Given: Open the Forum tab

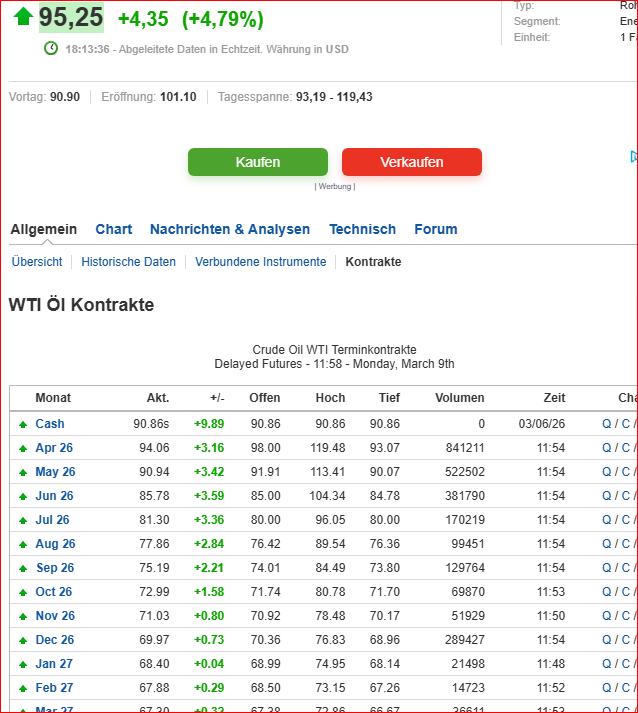Looking at the screenshot, I should pyautogui.click(x=436, y=229).
